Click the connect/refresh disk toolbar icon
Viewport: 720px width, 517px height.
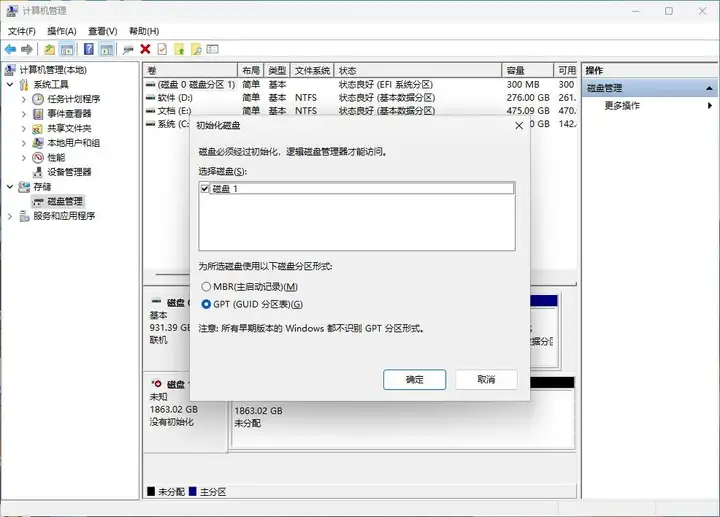[128, 50]
